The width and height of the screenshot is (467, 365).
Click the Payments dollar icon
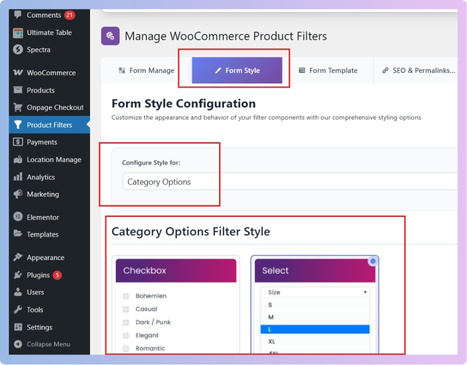(x=18, y=142)
